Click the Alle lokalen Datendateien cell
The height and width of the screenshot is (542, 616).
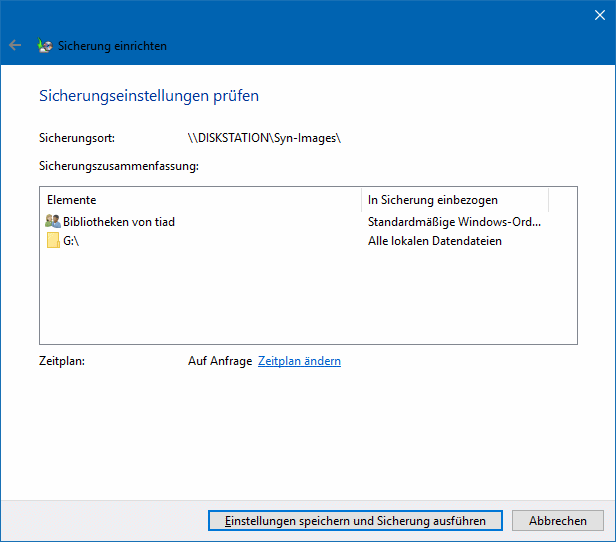point(435,241)
